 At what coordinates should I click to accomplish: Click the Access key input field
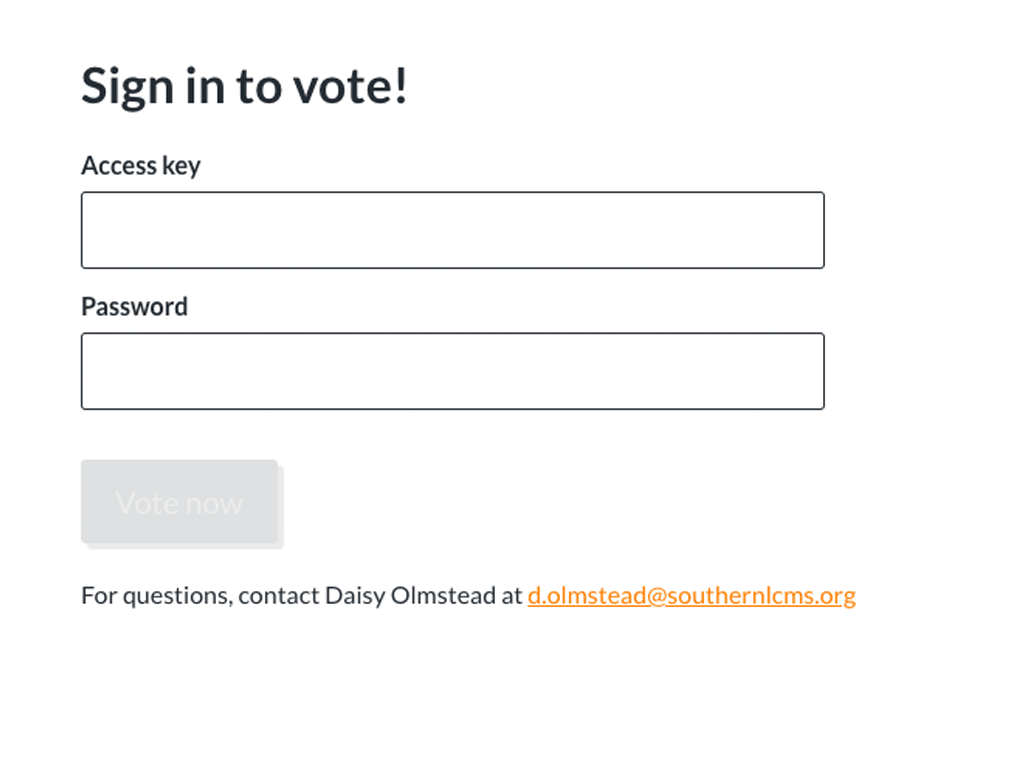452,230
